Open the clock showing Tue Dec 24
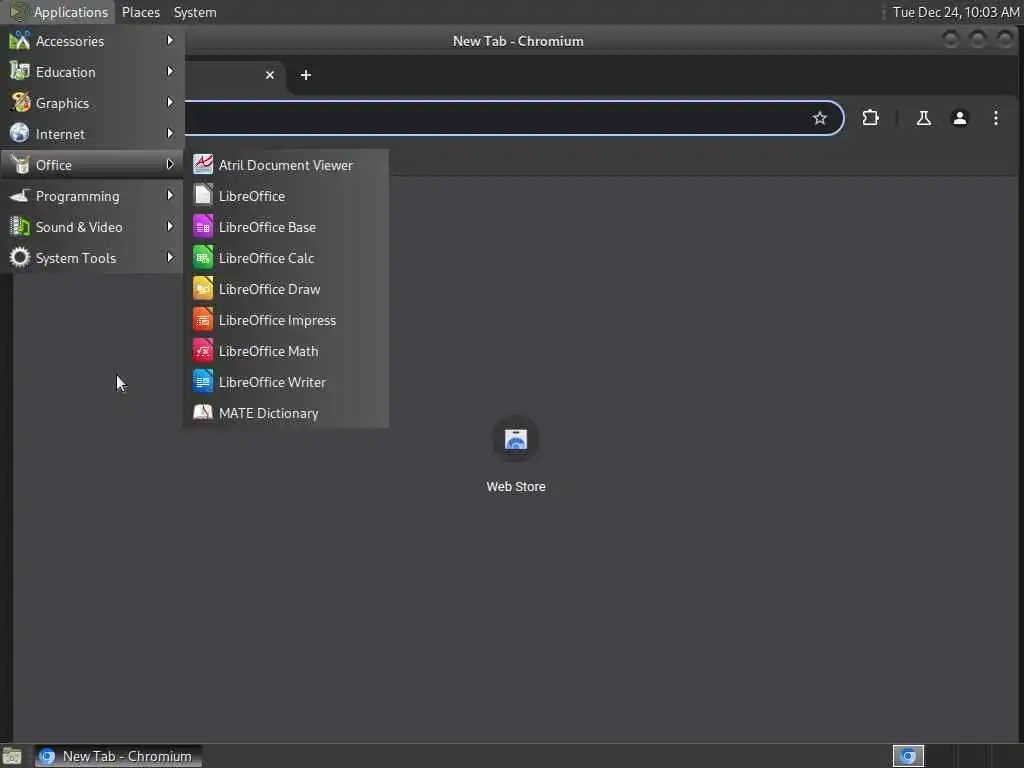The image size is (1024, 768). tap(955, 12)
